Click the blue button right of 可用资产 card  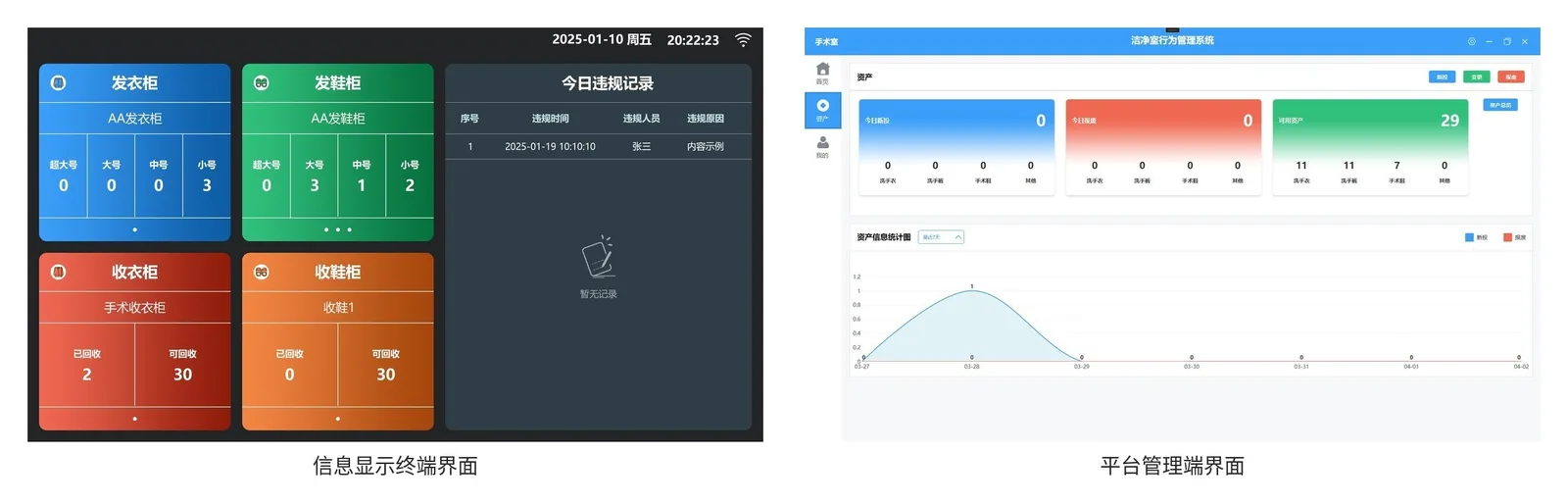tap(1500, 105)
